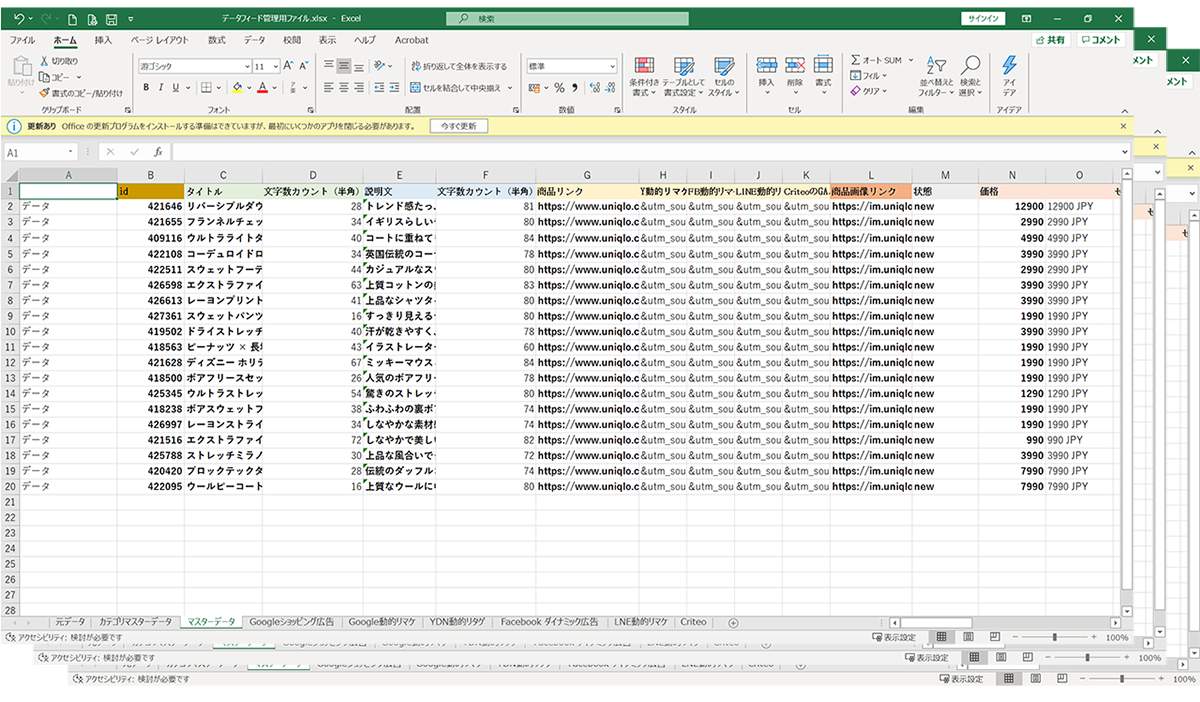1200x702 pixels.
Task: Toggle the normal view button in status bar
Action: click(941, 637)
